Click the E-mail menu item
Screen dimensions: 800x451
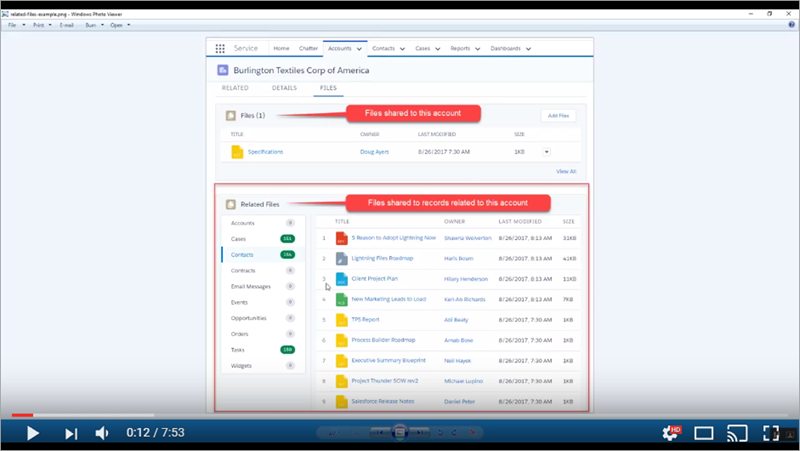67,25
